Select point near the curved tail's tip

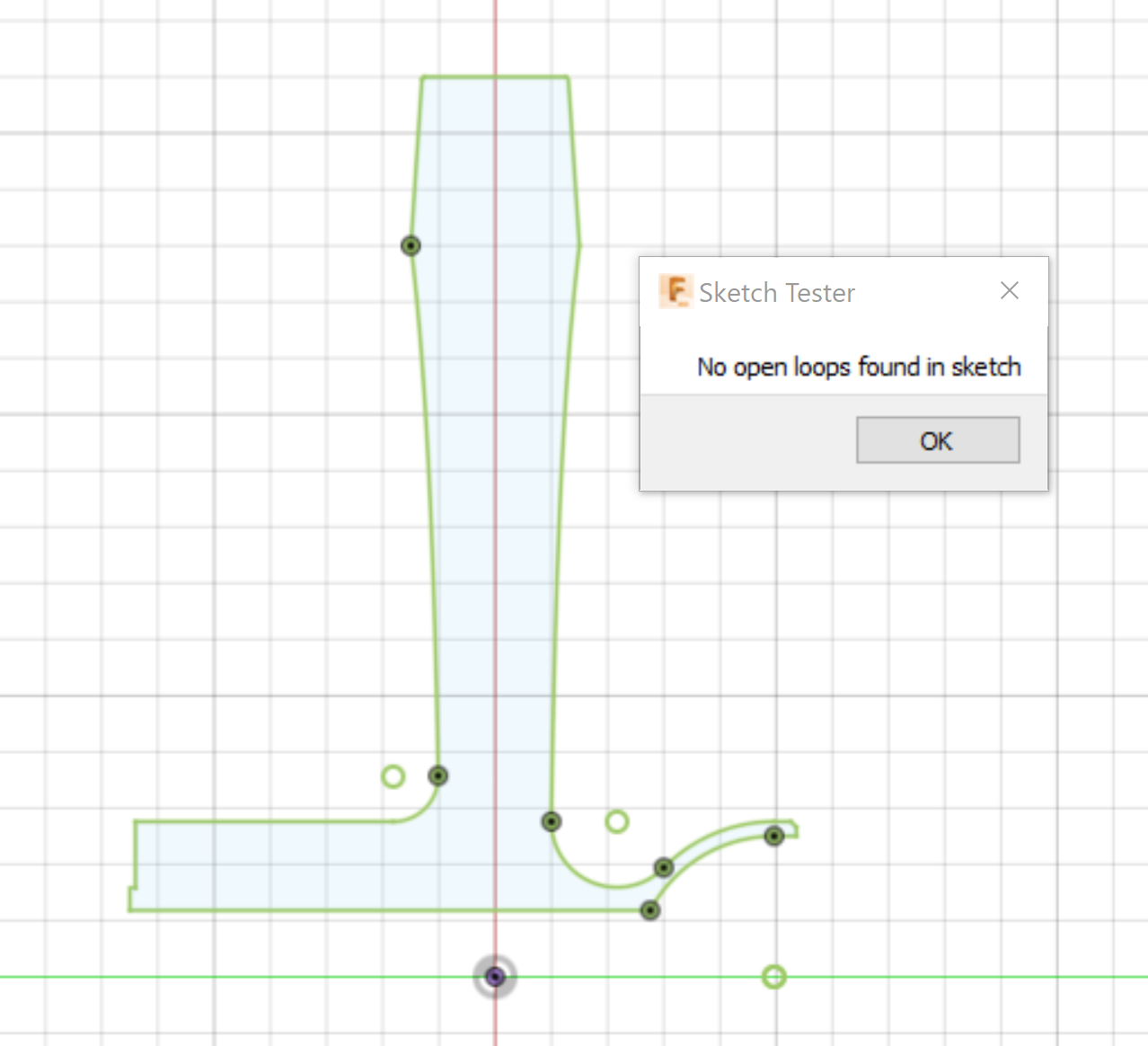(774, 837)
